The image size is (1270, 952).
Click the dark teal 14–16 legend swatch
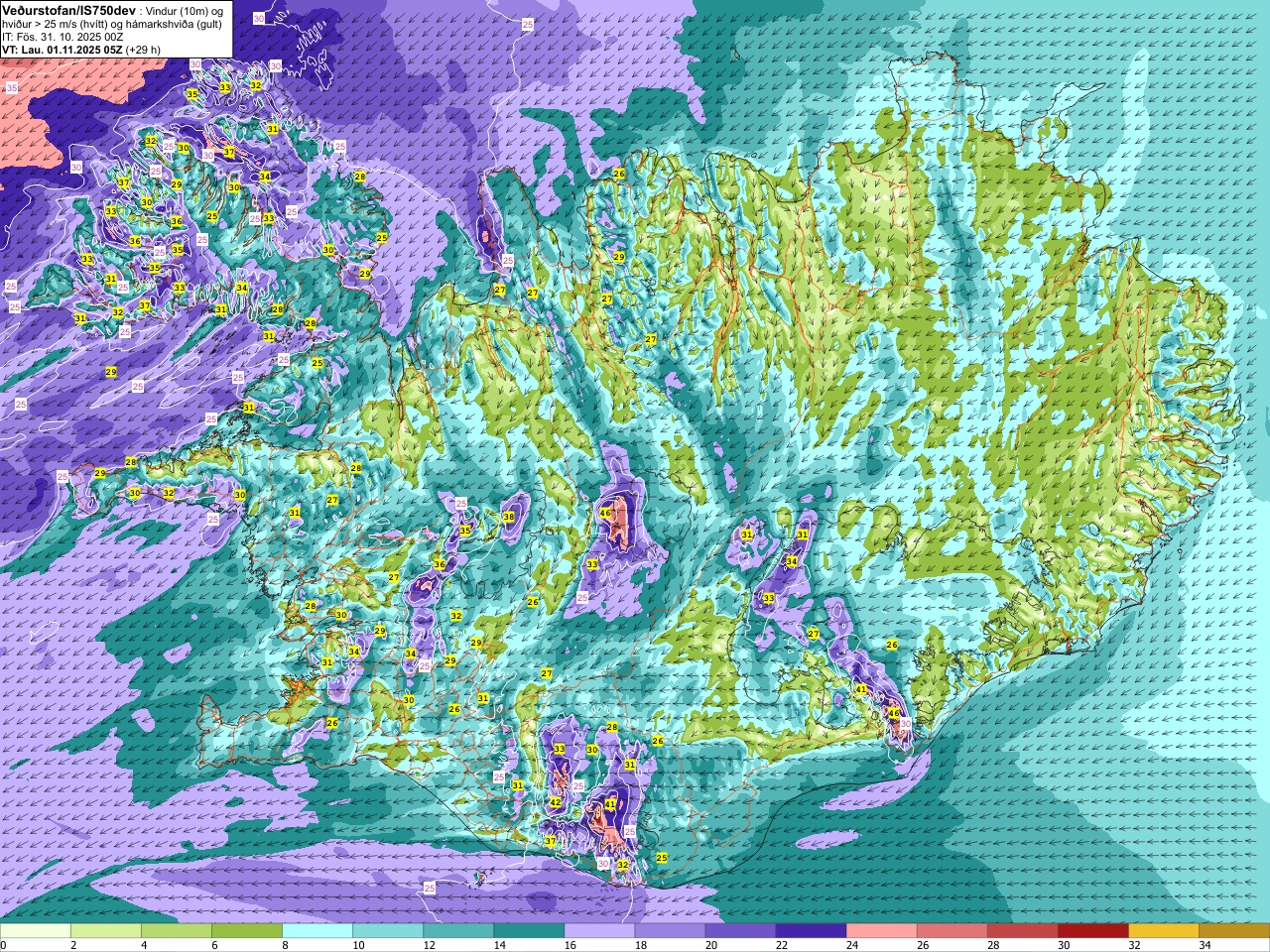coord(529,931)
